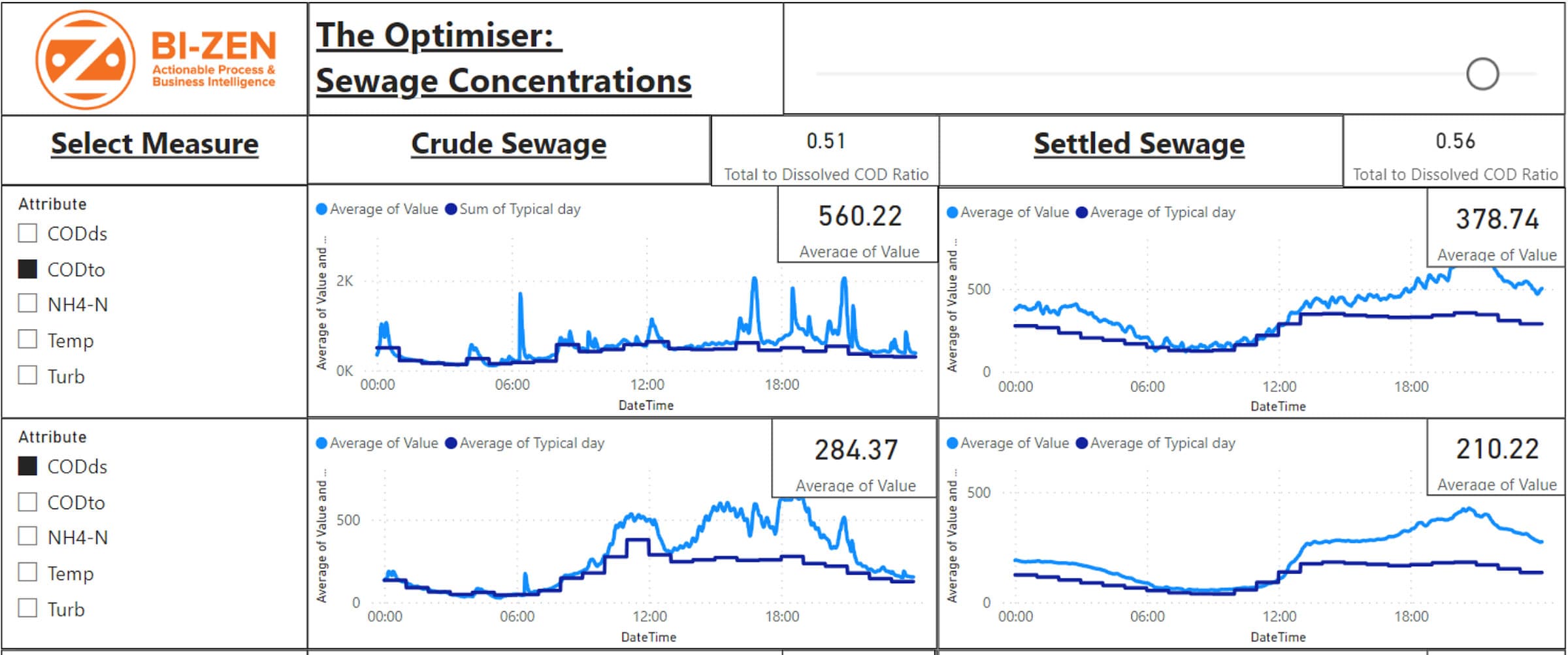Screen dimensions: 1568x655
Task: Click Average of Typical day legend, top Settled chart
Action: pyautogui.click(x=1156, y=212)
